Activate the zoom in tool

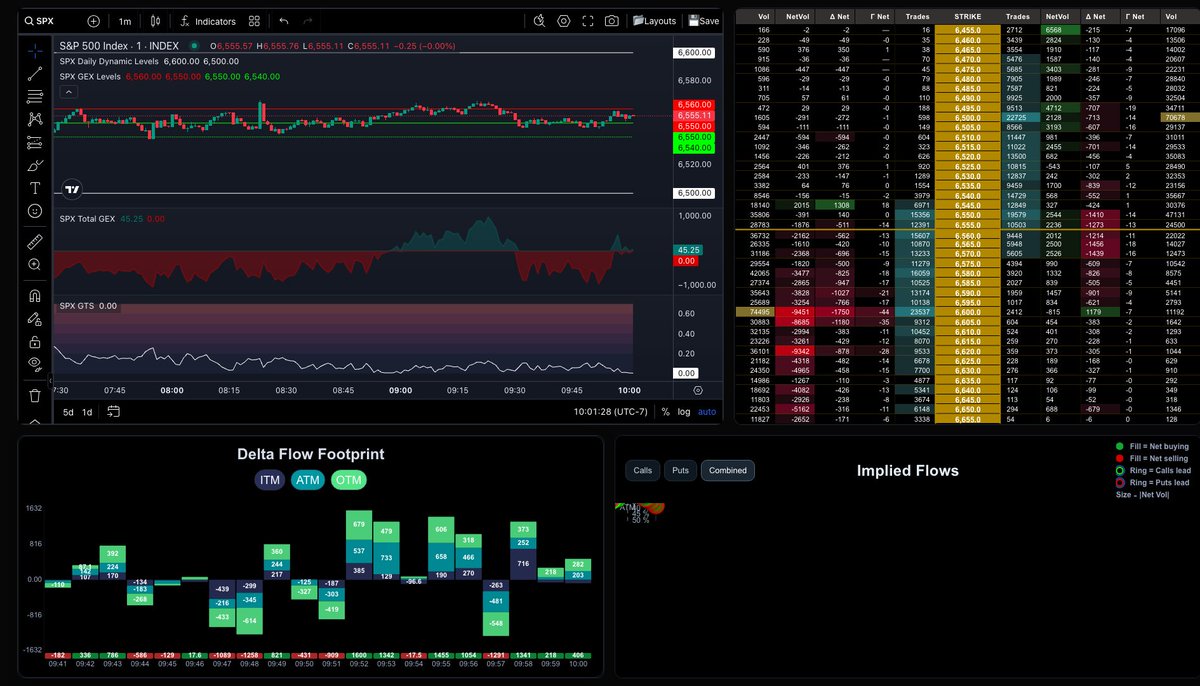pyautogui.click(x=35, y=264)
